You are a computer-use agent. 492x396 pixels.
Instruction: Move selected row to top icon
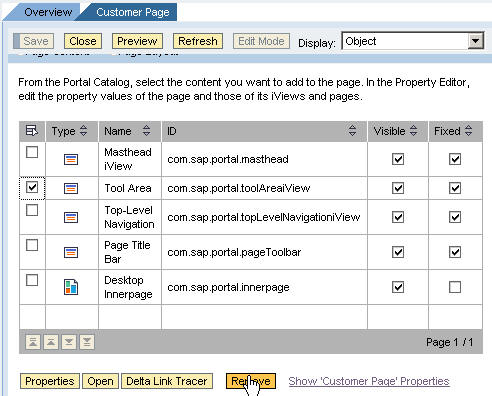[33, 342]
